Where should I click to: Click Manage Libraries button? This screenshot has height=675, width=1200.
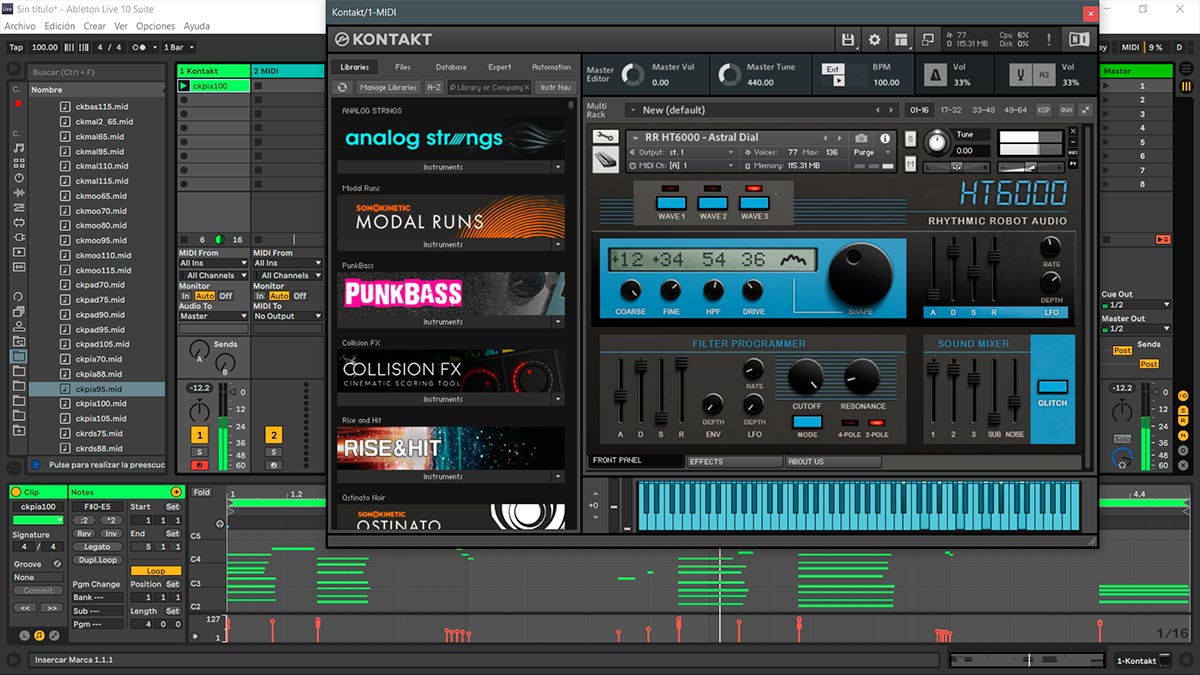(x=388, y=87)
